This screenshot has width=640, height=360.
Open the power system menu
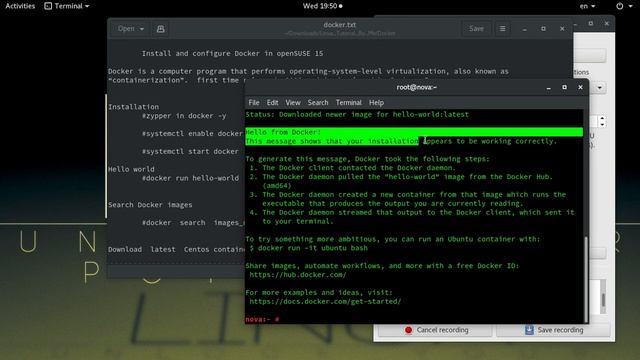click(624, 6)
